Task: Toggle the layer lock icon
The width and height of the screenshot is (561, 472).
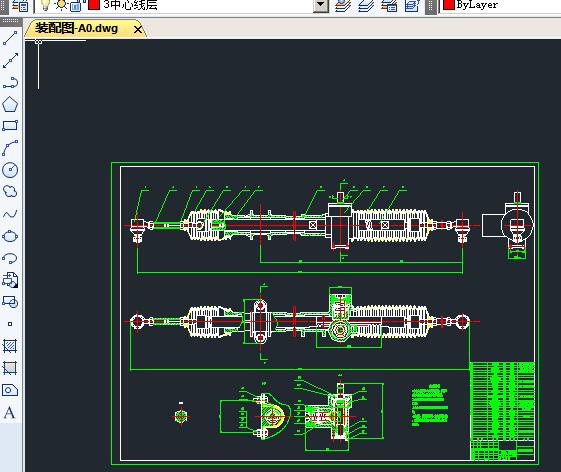Action: click(76, 5)
